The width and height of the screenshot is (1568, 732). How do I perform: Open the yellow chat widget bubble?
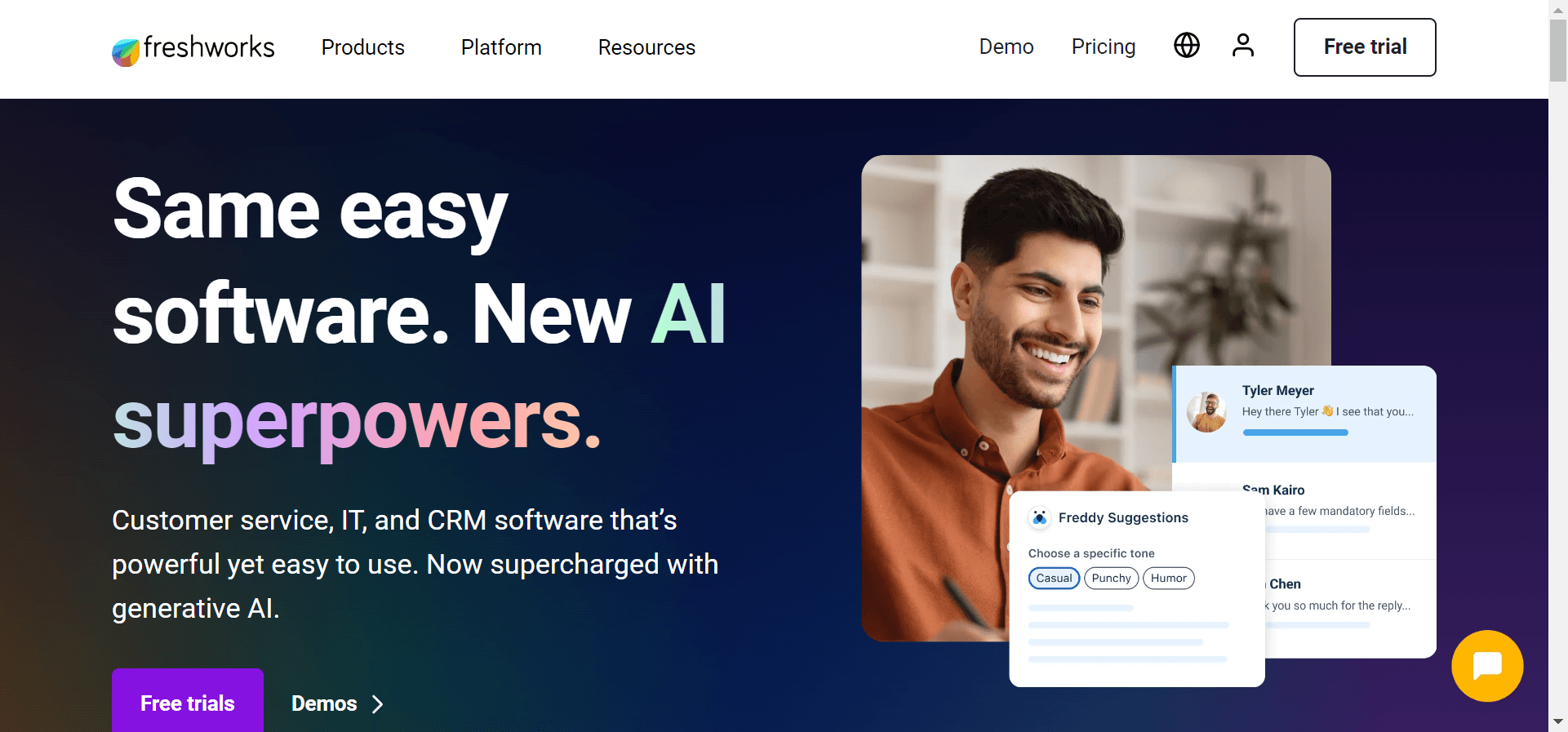1487,666
